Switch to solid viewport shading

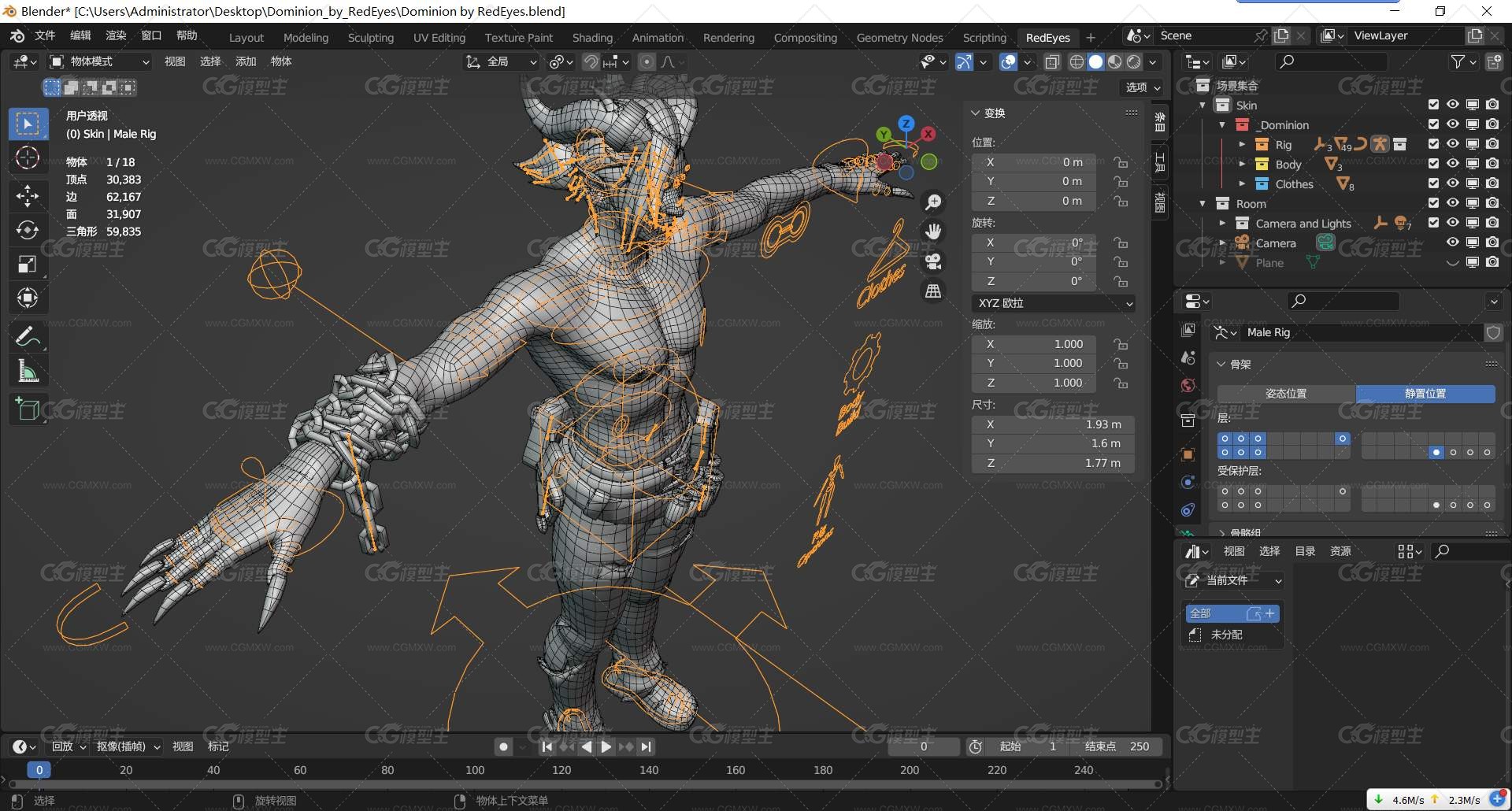click(1095, 61)
